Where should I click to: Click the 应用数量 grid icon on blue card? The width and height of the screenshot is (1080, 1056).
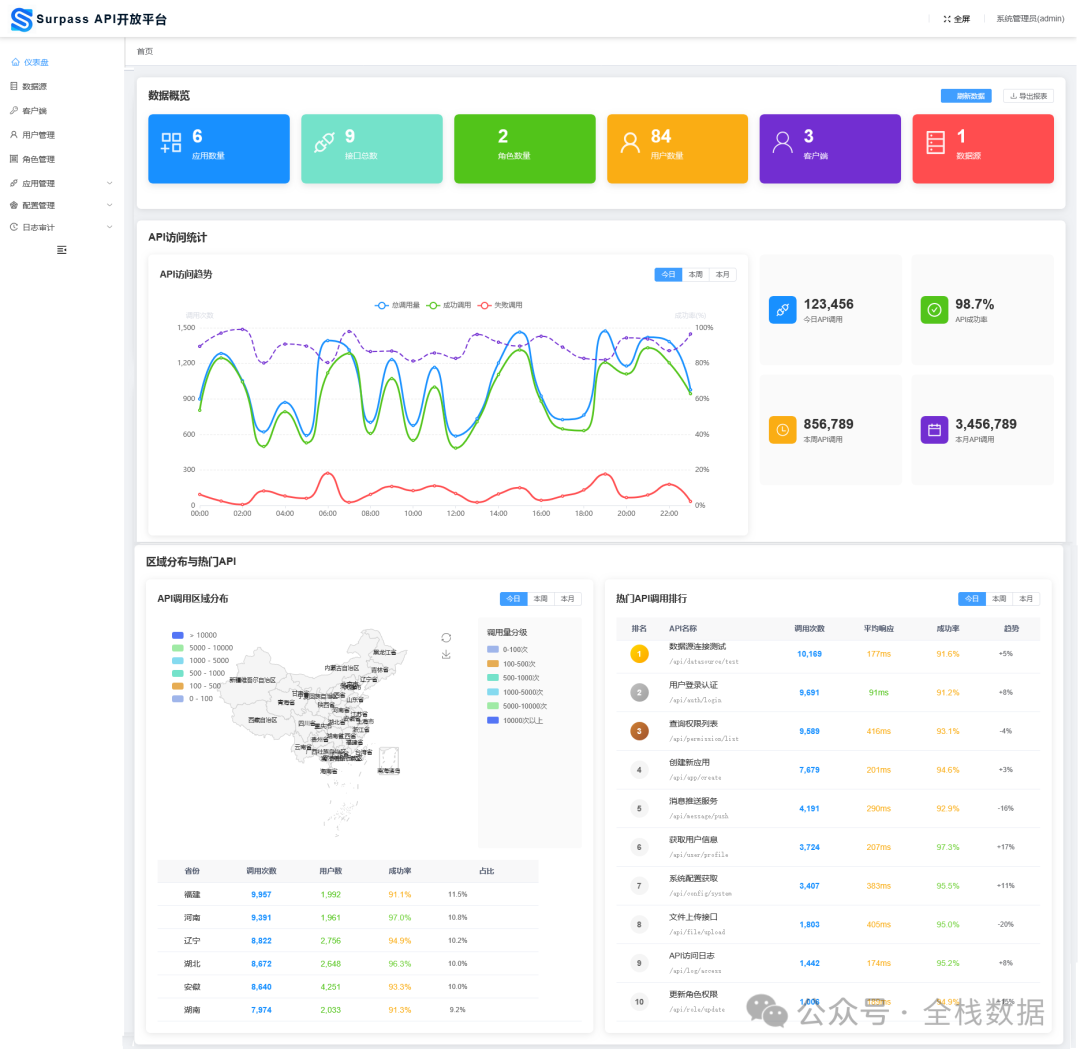(x=171, y=143)
